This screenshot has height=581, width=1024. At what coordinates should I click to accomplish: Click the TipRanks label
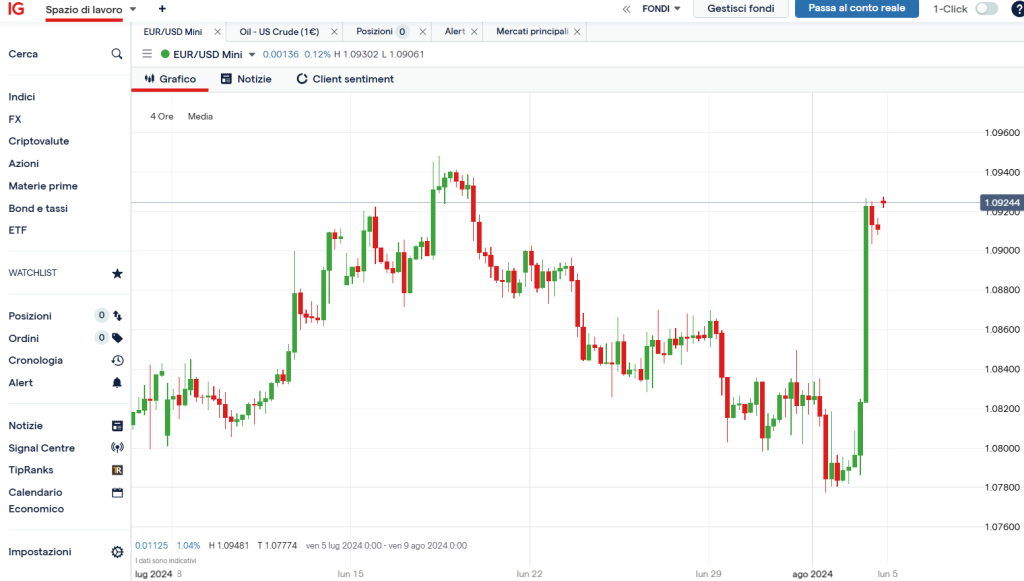[31, 470]
